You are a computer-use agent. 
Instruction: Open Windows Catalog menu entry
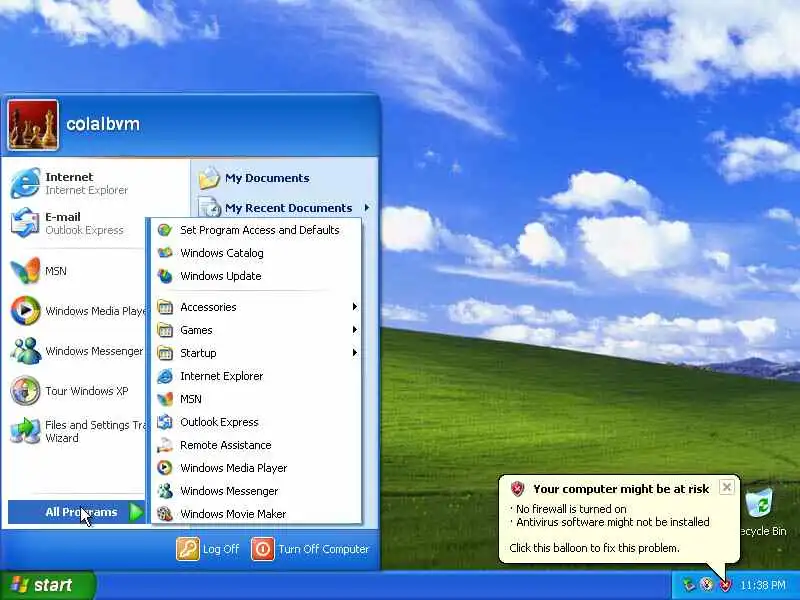(256, 253)
